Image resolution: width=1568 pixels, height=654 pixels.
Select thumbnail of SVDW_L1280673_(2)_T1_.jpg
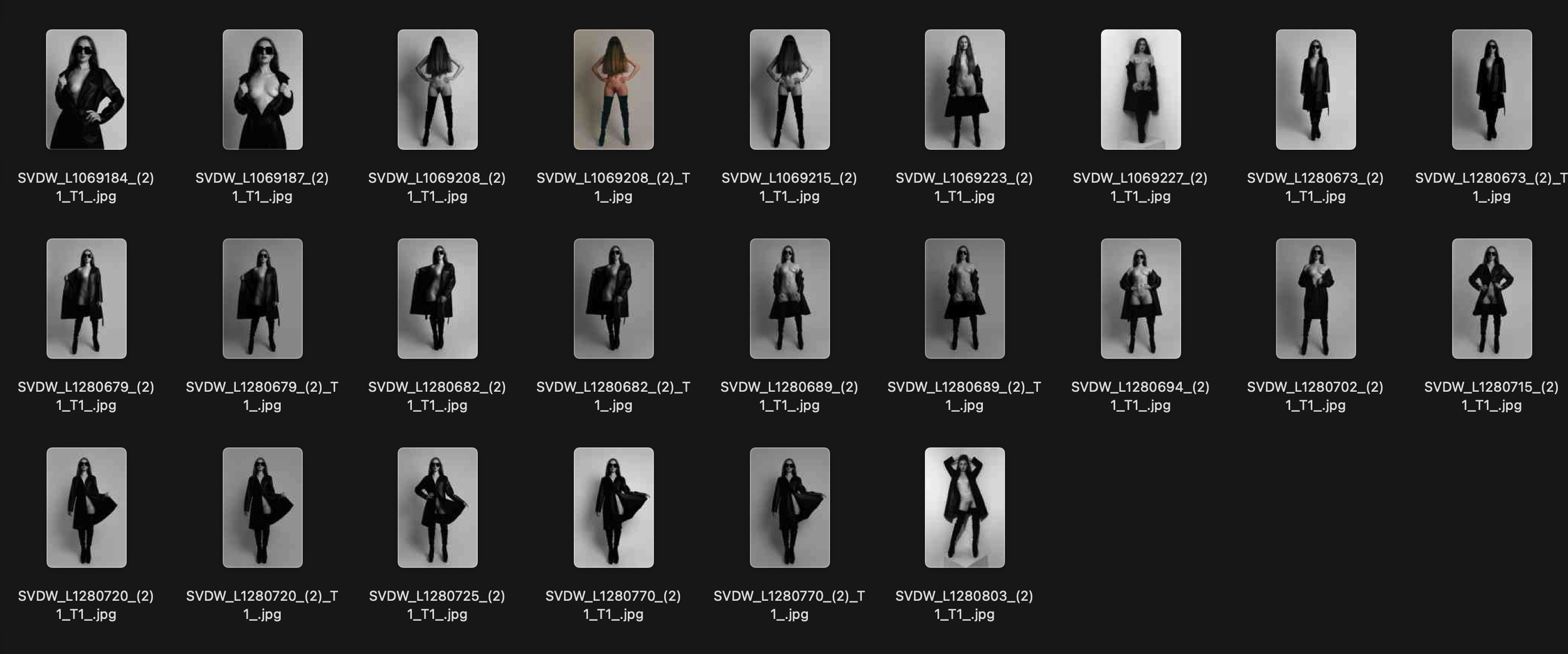[1492, 90]
